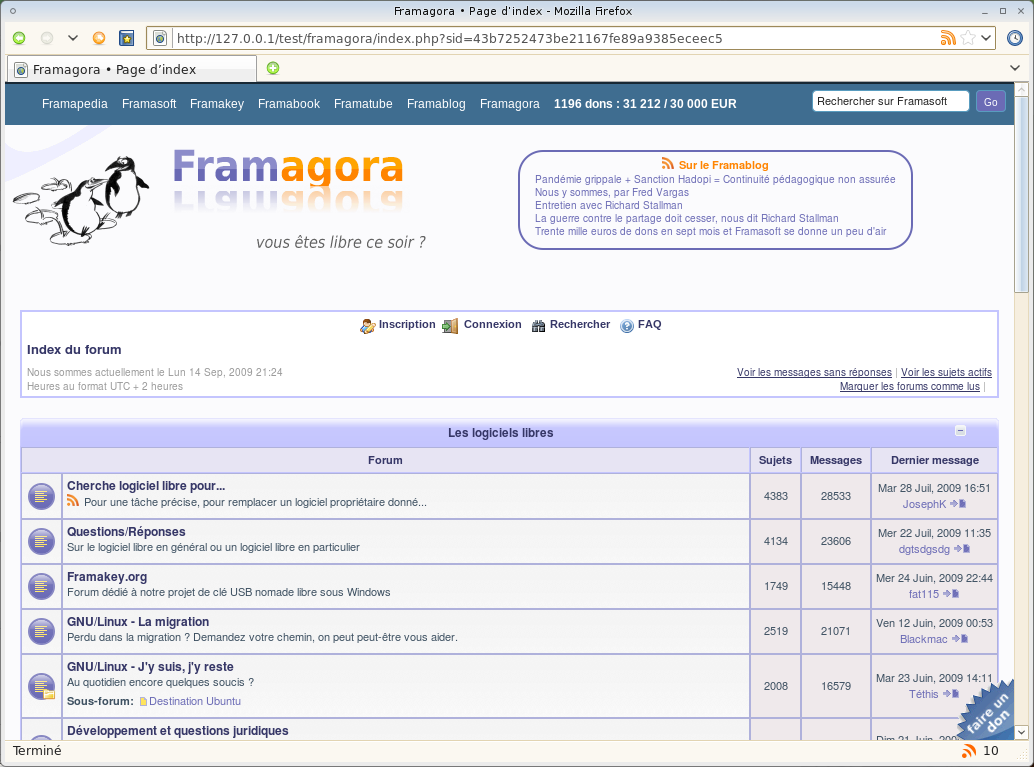Screen dimensions: 1034x767
Task: Click forum icon for 'GNU/Linux - La migration'
Action: 41,630
